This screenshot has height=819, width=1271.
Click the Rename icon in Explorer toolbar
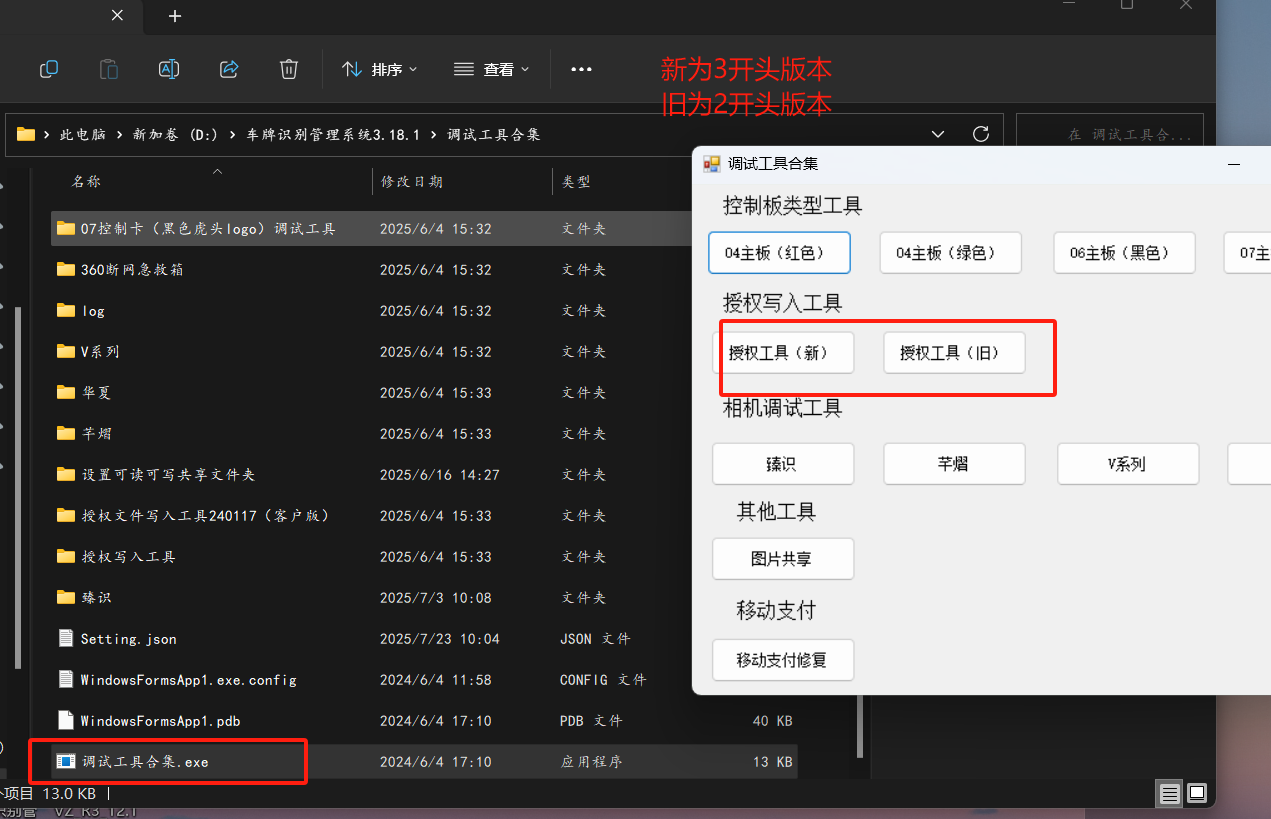(168, 69)
